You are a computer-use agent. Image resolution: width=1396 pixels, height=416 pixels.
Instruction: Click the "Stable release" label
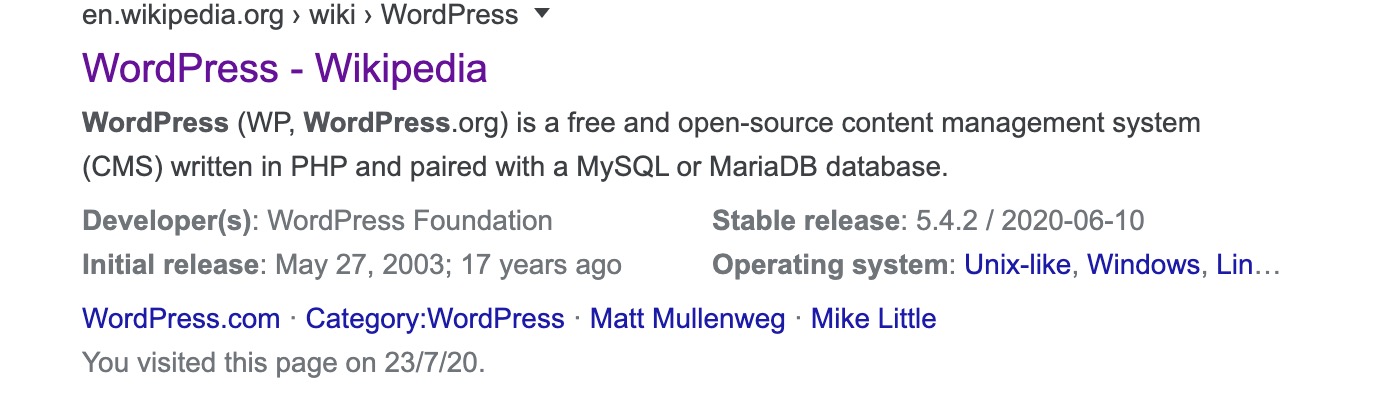click(806, 221)
